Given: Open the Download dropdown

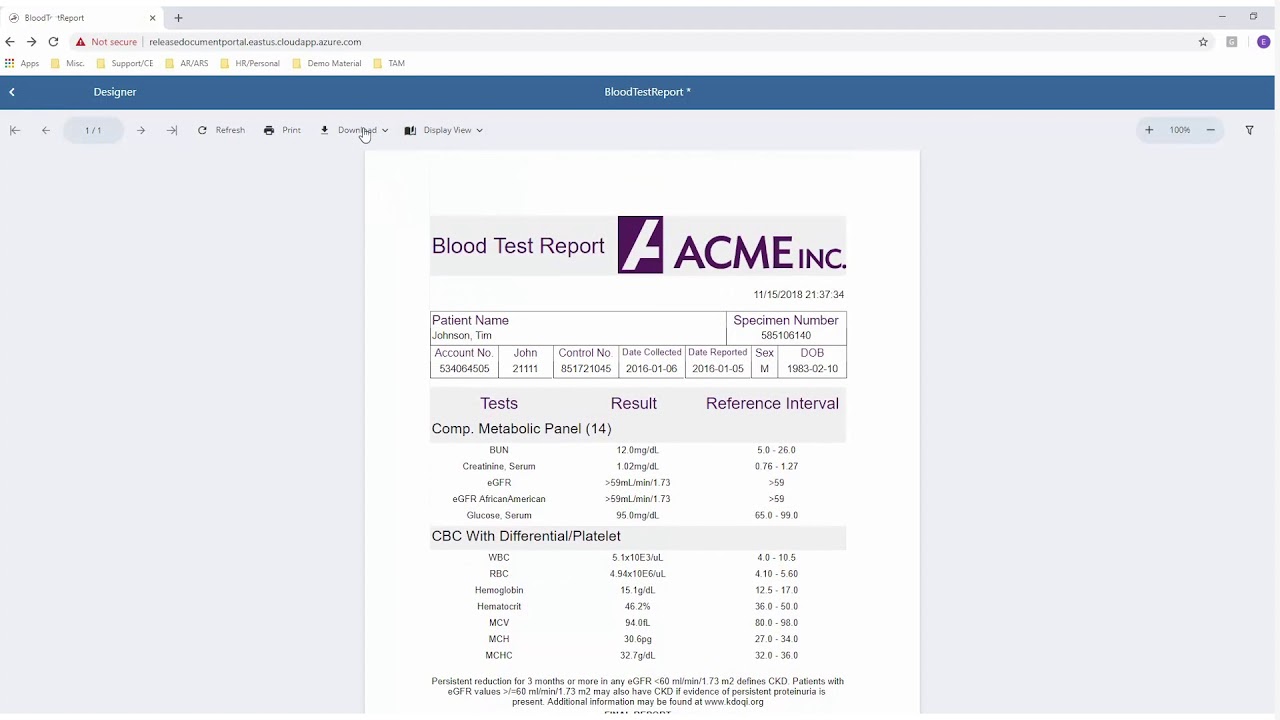Looking at the screenshot, I should point(354,130).
